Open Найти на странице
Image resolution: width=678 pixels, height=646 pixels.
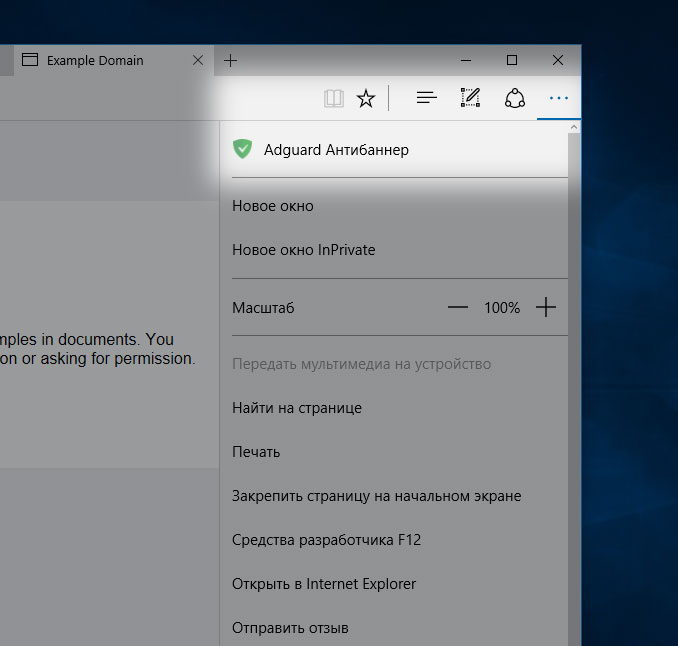tap(393, 408)
